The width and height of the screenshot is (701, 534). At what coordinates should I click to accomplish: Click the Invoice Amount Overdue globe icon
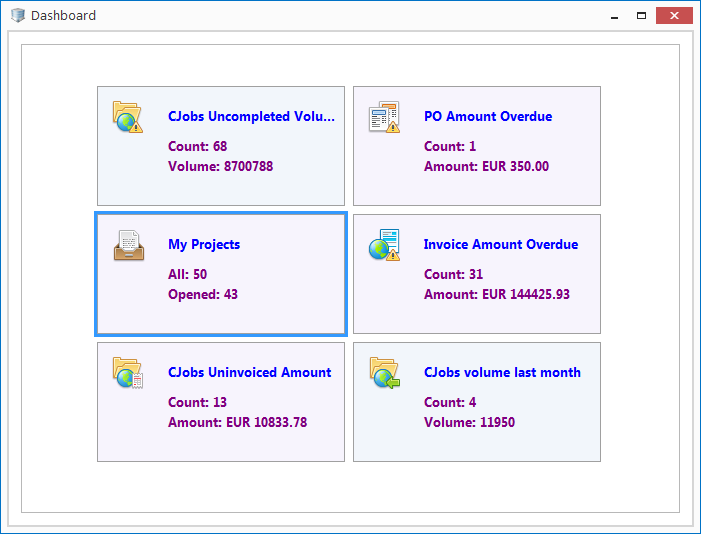[384, 245]
